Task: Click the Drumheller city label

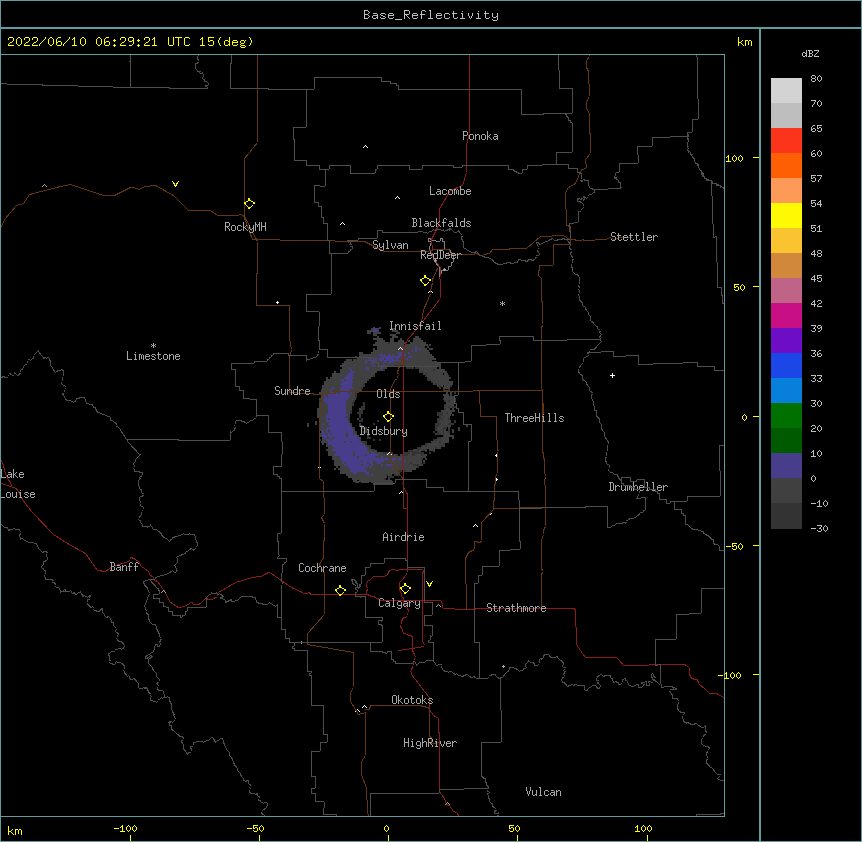Action: point(638,487)
